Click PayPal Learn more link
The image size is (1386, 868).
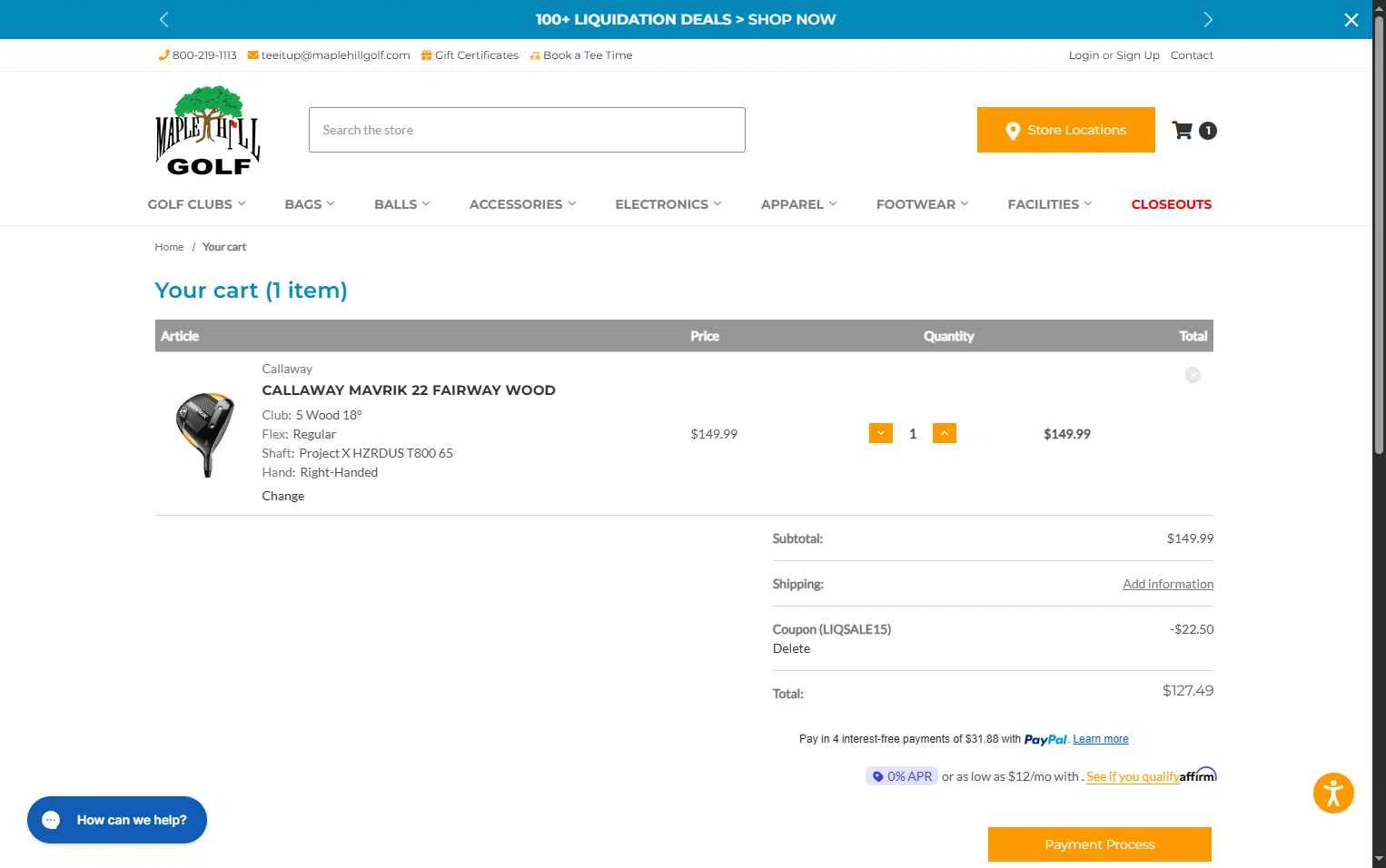[1101, 739]
